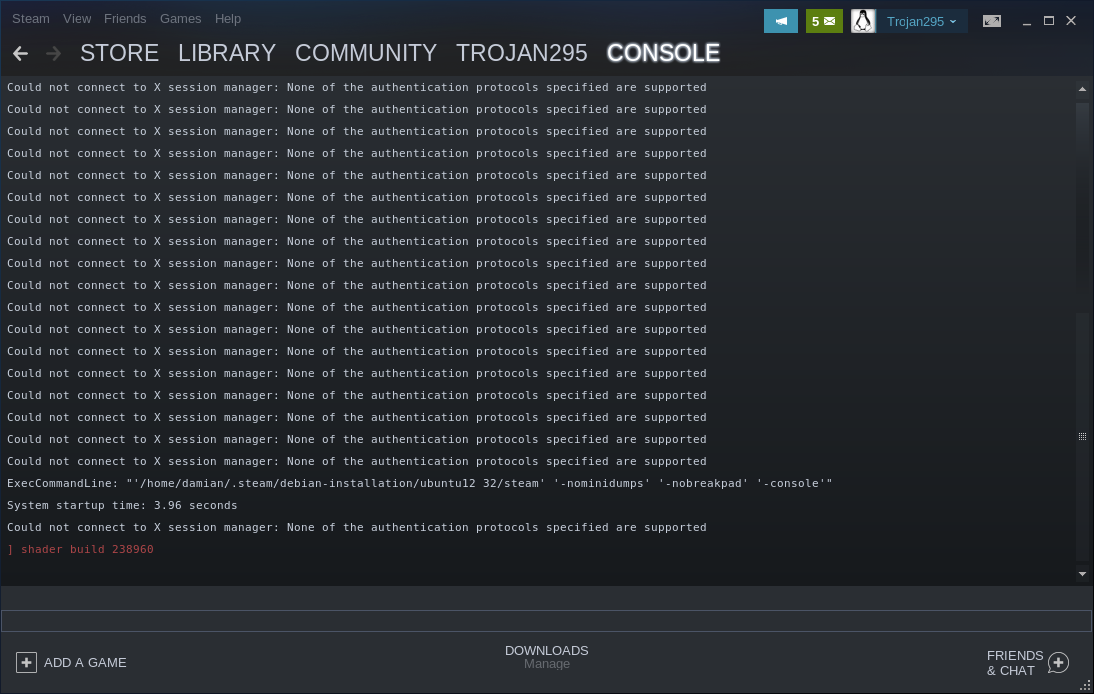Viewport: 1094px width, 694px height.
Task: Click the Trojan295 penguin avatar
Action: pos(863,21)
